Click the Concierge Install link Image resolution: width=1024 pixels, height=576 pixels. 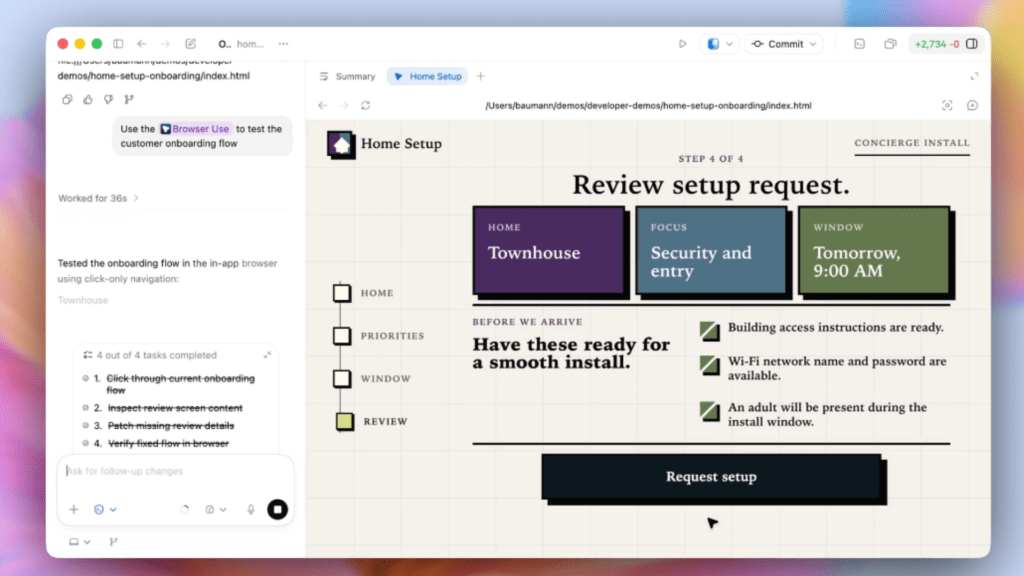911,143
